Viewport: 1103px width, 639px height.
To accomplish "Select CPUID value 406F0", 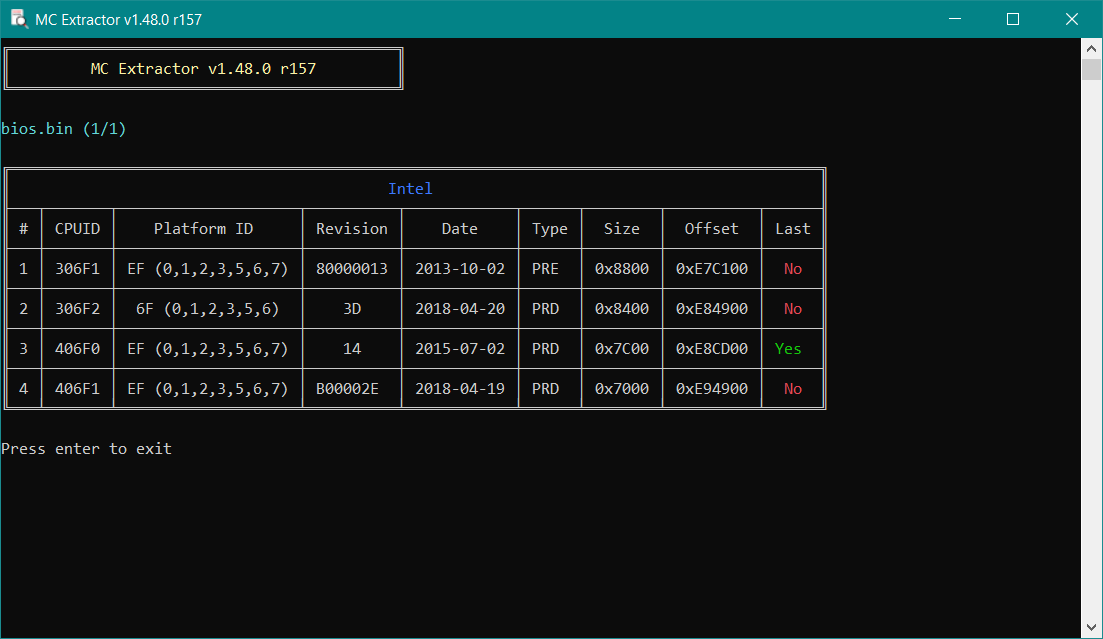I will pos(77,349).
